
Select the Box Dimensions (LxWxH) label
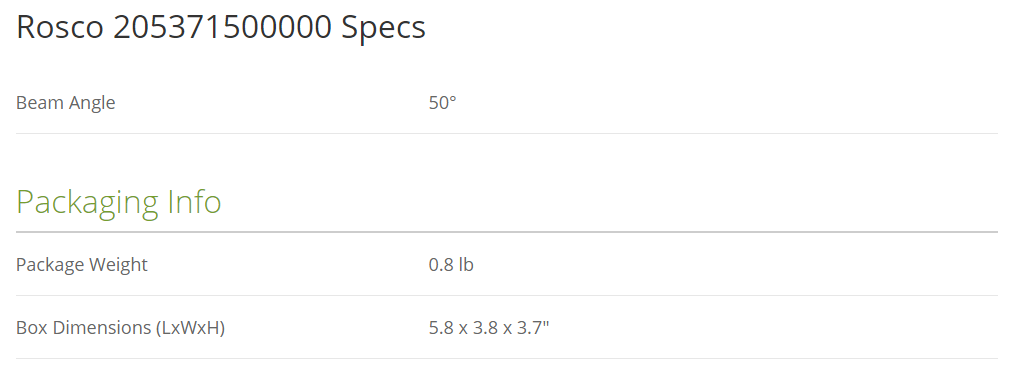pos(121,327)
